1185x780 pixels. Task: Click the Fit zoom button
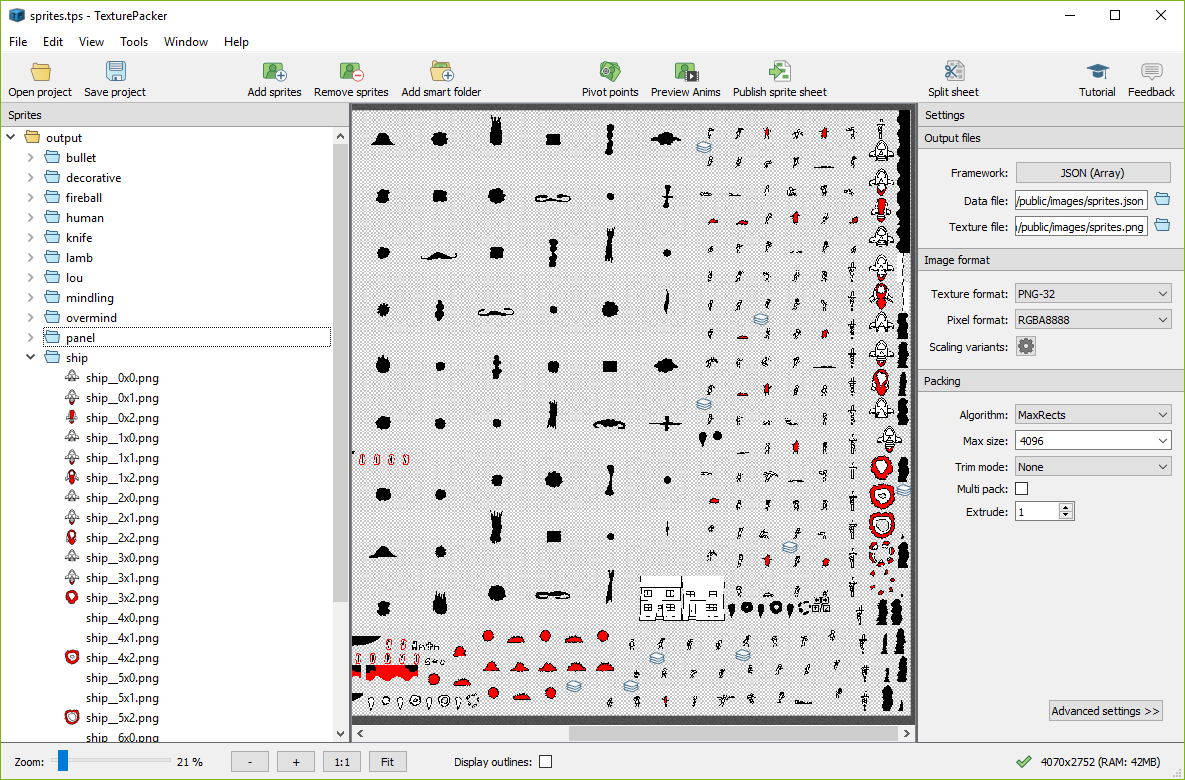coord(388,762)
